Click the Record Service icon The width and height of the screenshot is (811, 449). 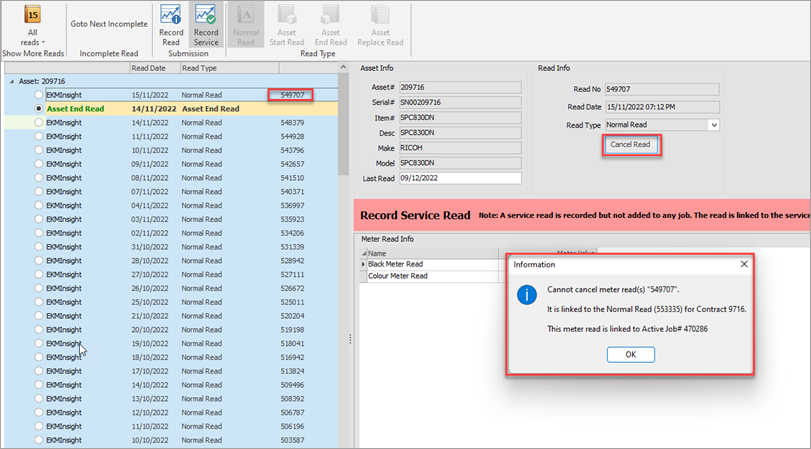click(x=206, y=15)
